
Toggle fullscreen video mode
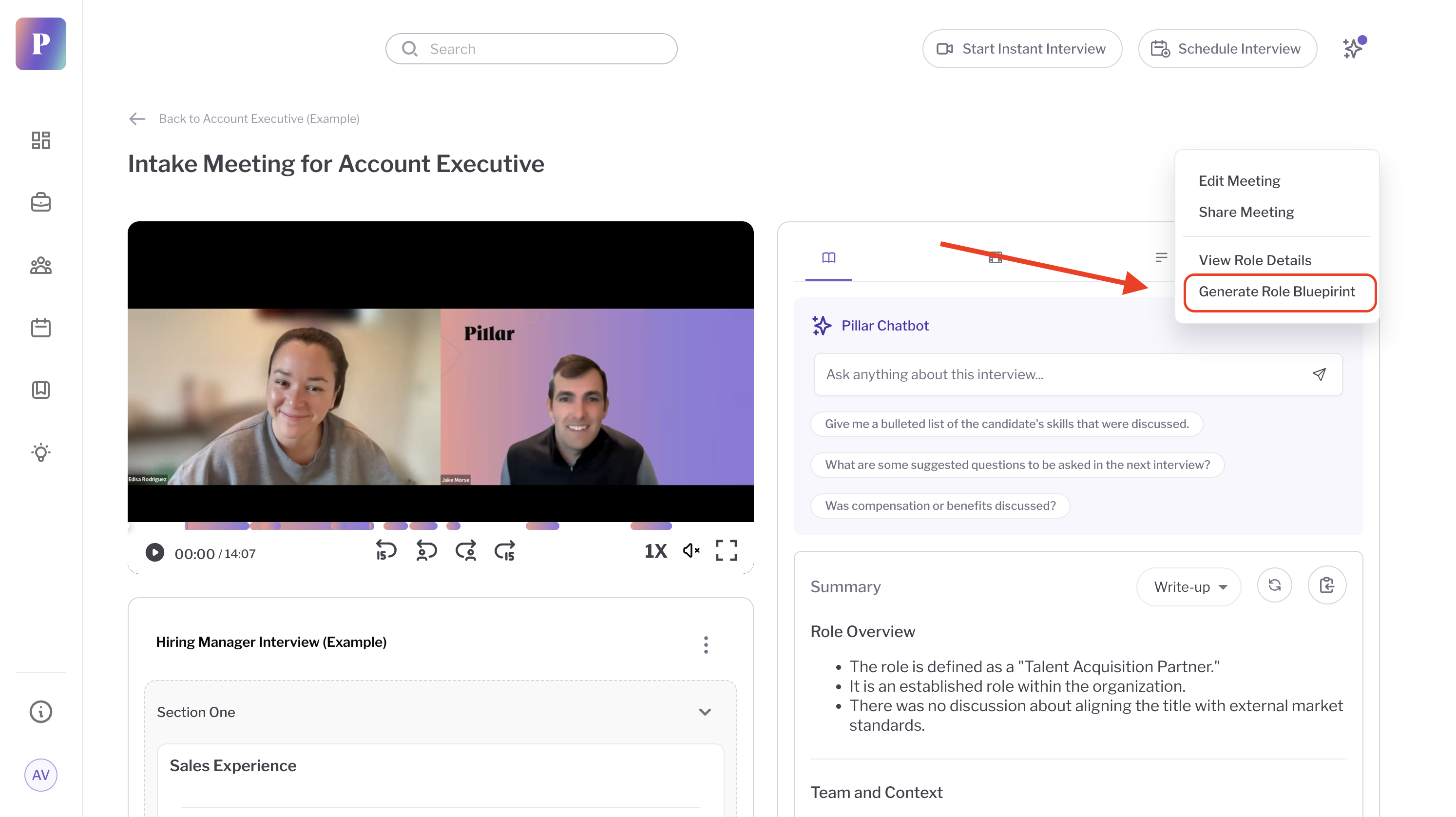726,551
